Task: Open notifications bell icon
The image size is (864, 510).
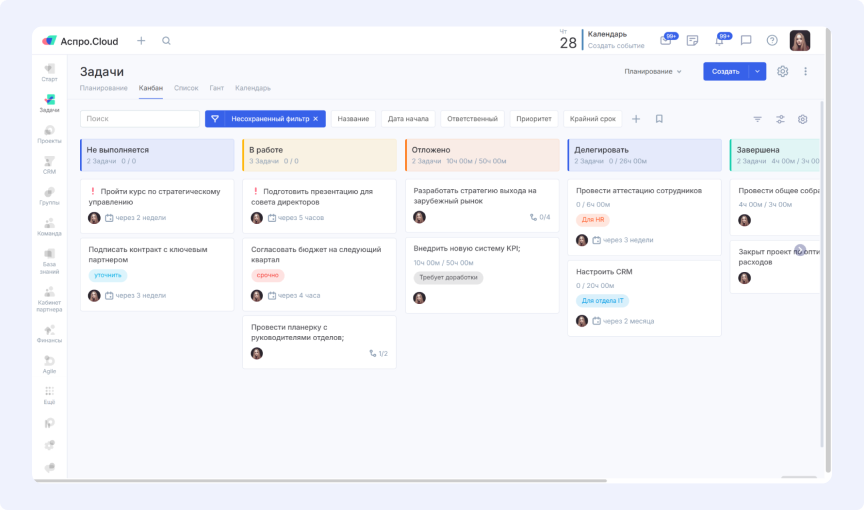Action: click(719, 41)
